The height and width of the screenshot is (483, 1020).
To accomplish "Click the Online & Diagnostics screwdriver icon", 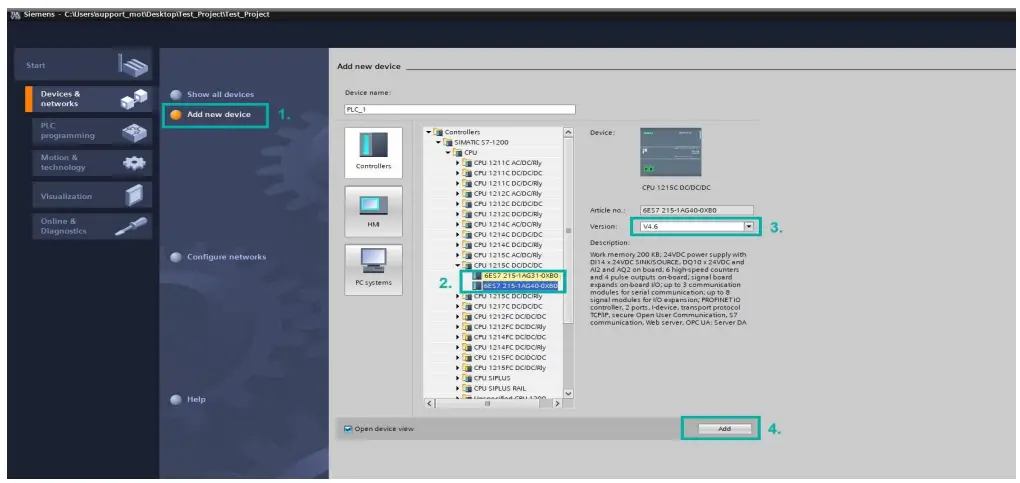I will pyautogui.click(x=131, y=226).
